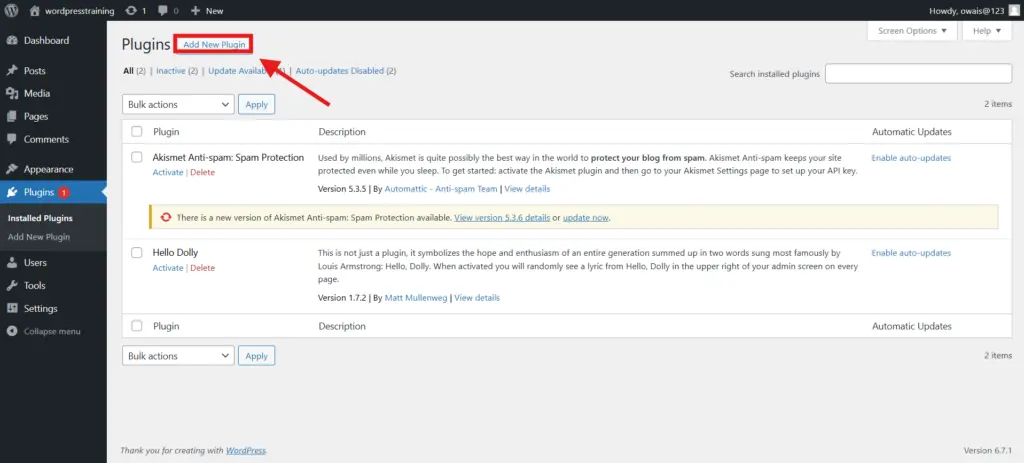Click the Plugins plug icon in sidebar
Screen dimensions: 1024x463
[x=12, y=192]
